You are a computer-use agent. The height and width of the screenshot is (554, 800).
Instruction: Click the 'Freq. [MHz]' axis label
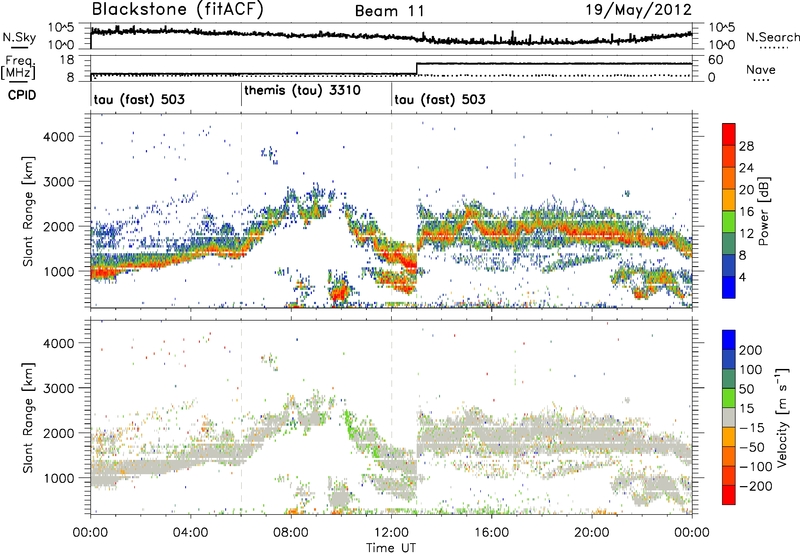pos(18,68)
